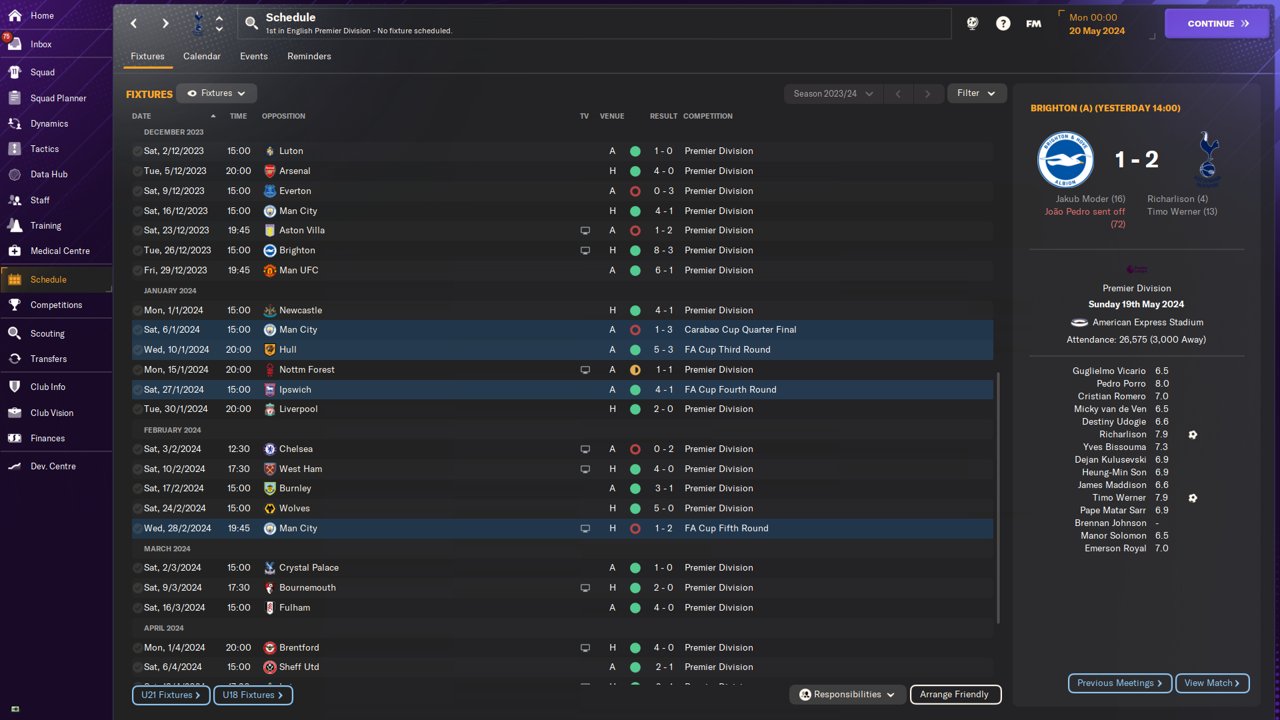Click the Medical Centre sidebar icon

(x=14, y=251)
